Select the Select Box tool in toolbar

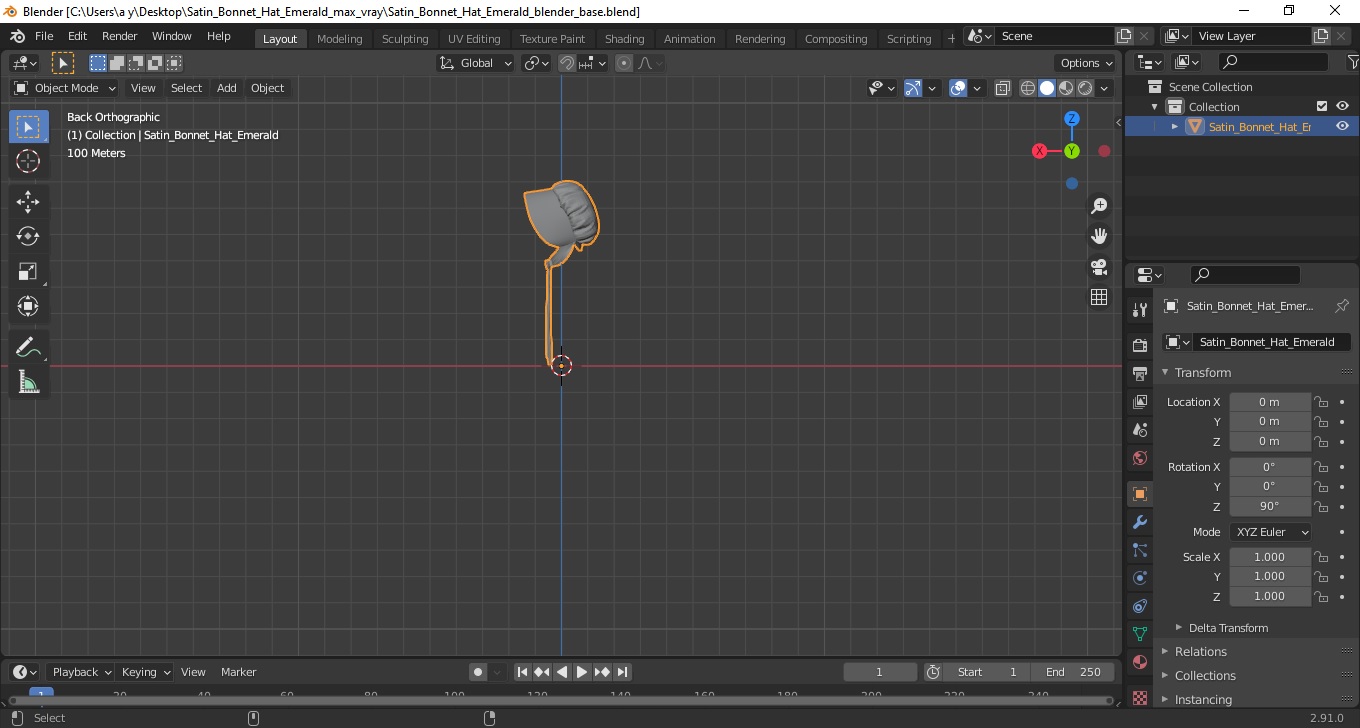[28, 126]
